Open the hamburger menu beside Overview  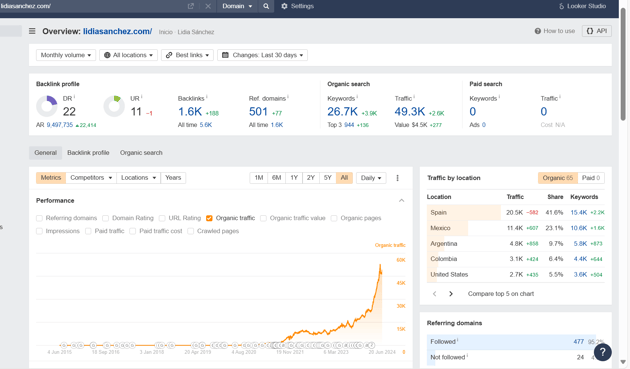[x=32, y=31]
